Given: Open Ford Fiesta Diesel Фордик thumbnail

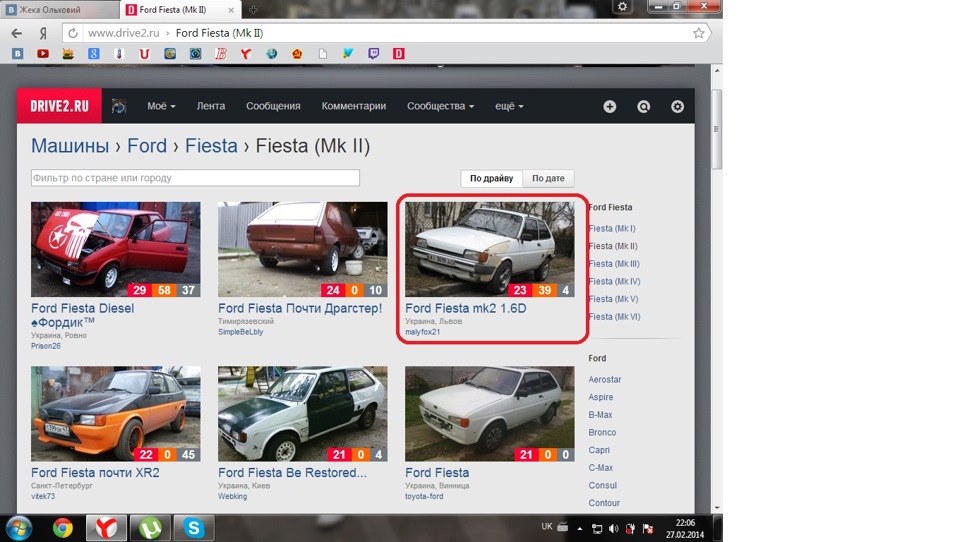Looking at the screenshot, I should coord(116,249).
